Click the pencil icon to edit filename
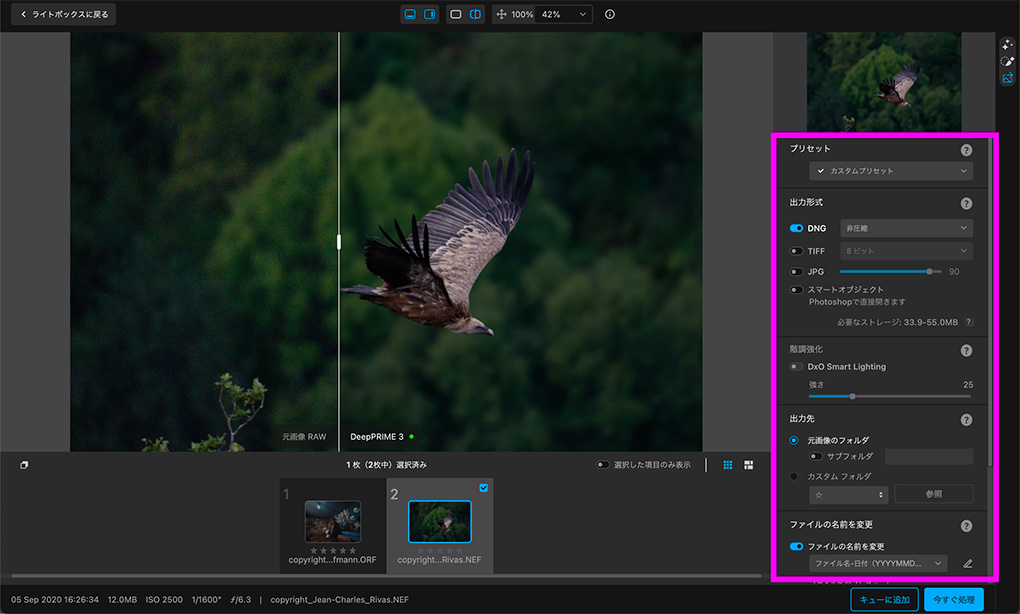The height and width of the screenshot is (614, 1020). [x=967, y=564]
